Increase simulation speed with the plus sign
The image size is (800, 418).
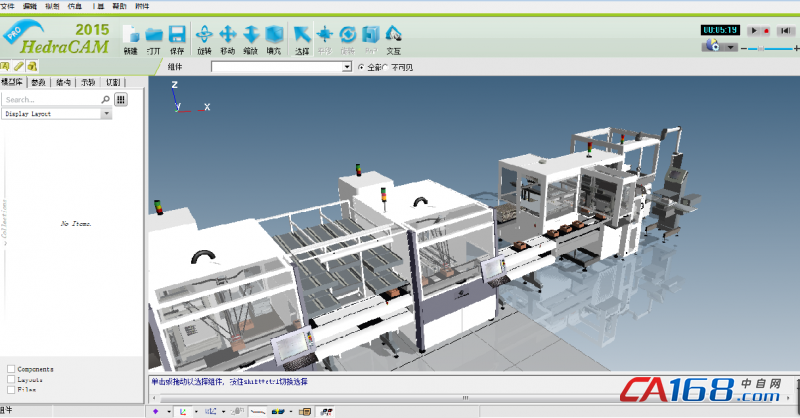796,48
